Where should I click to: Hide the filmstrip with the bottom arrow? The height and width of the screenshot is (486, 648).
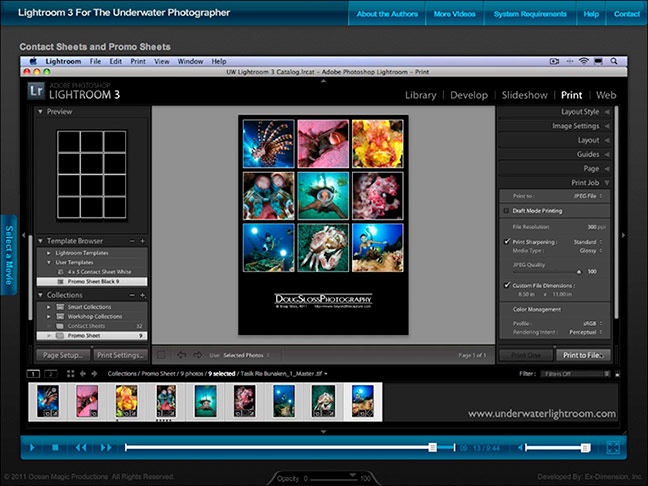tap(324, 431)
